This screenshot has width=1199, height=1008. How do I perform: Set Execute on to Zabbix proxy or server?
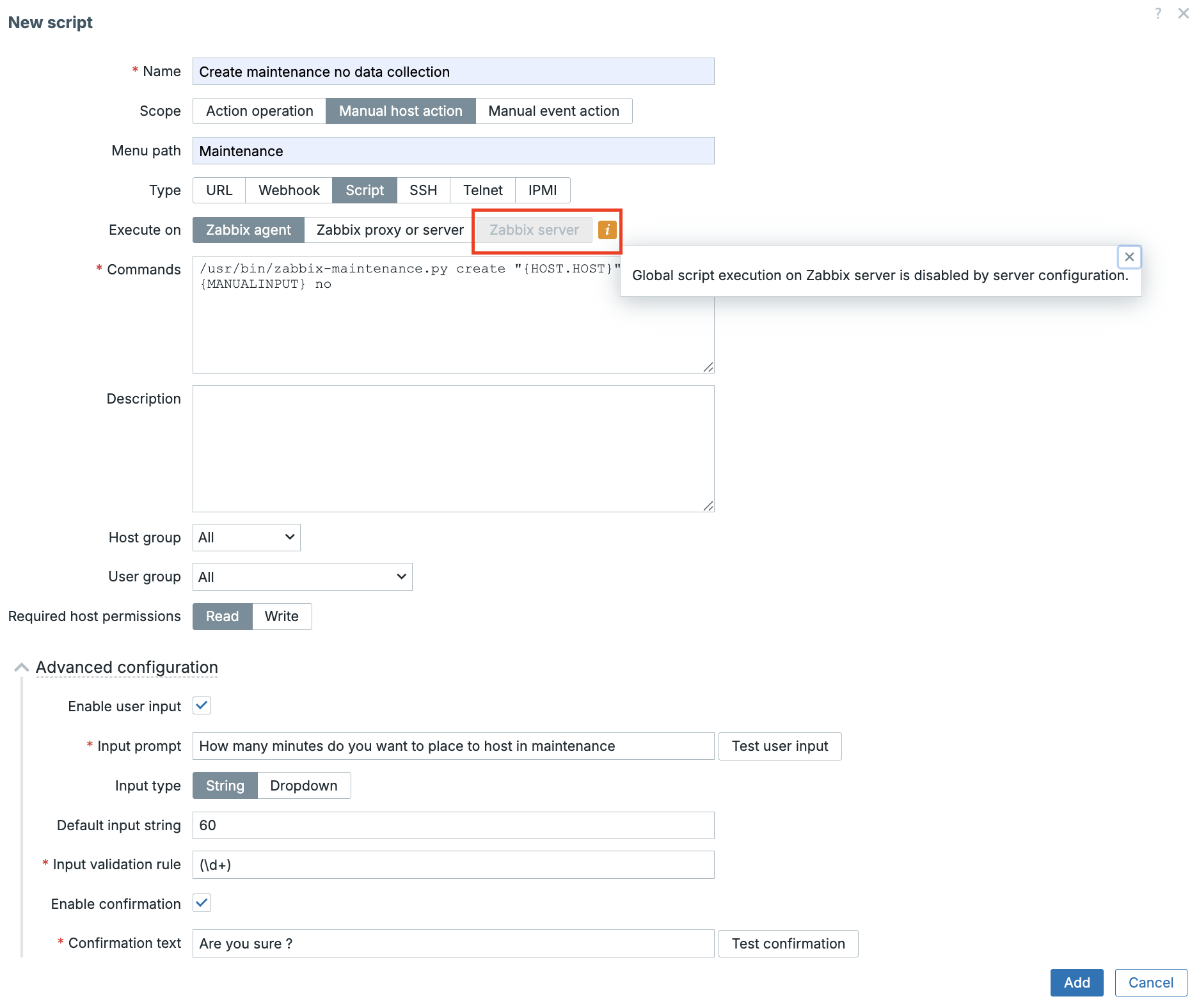390,230
